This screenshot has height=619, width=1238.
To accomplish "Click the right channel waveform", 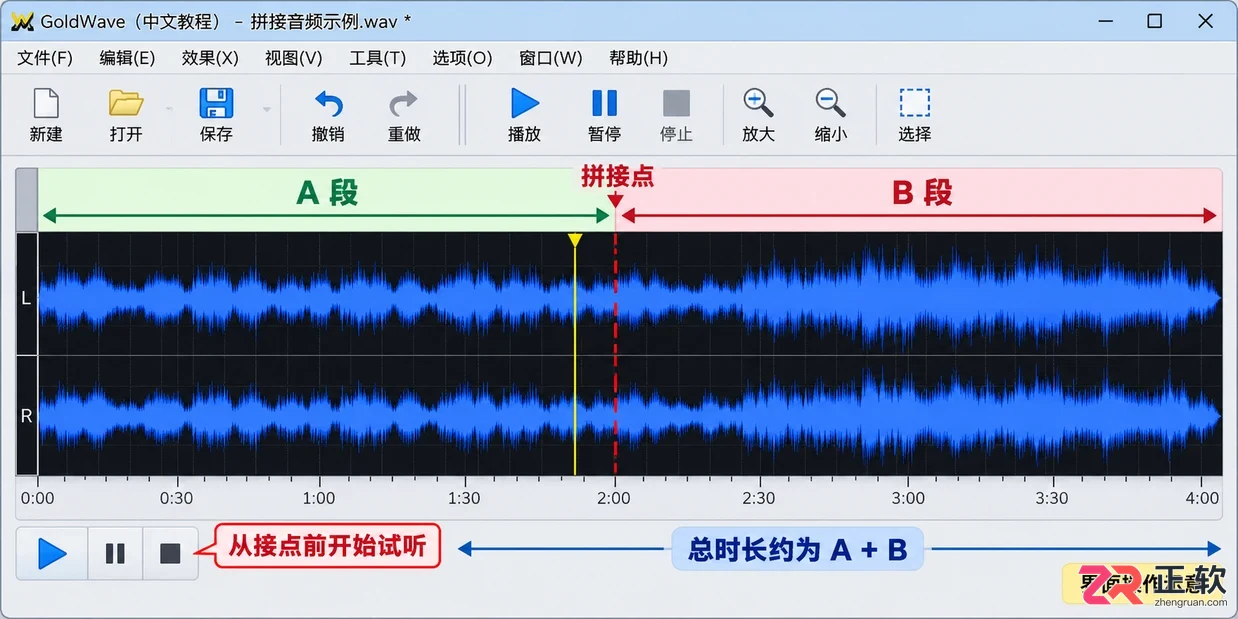I will point(630,414).
